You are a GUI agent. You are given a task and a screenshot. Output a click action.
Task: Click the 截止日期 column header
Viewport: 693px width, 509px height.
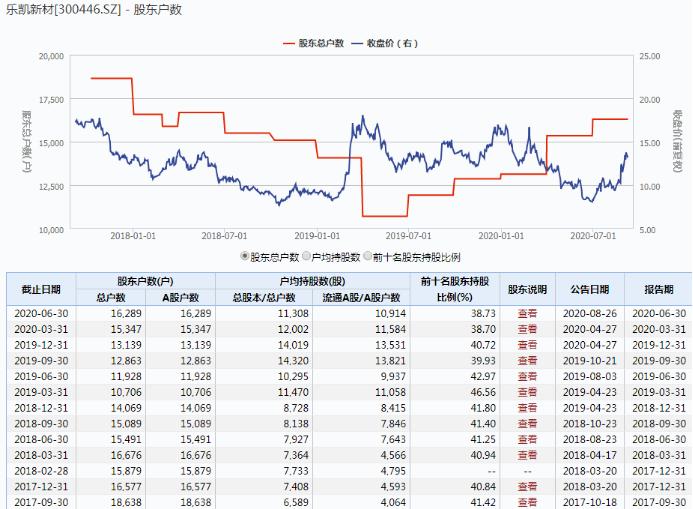click(x=41, y=289)
